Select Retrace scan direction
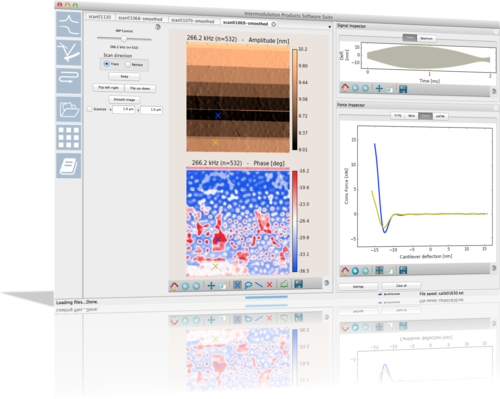The image size is (500, 399). coord(128,64)
